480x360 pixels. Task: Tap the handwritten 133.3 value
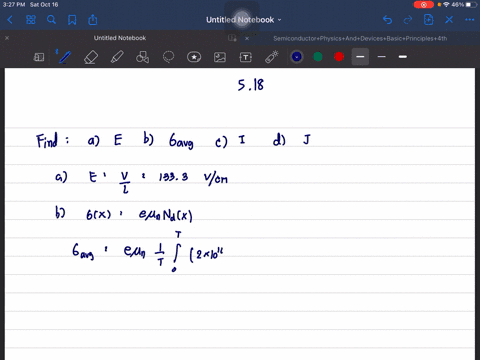pyautogui.click(x=173, y=177)
